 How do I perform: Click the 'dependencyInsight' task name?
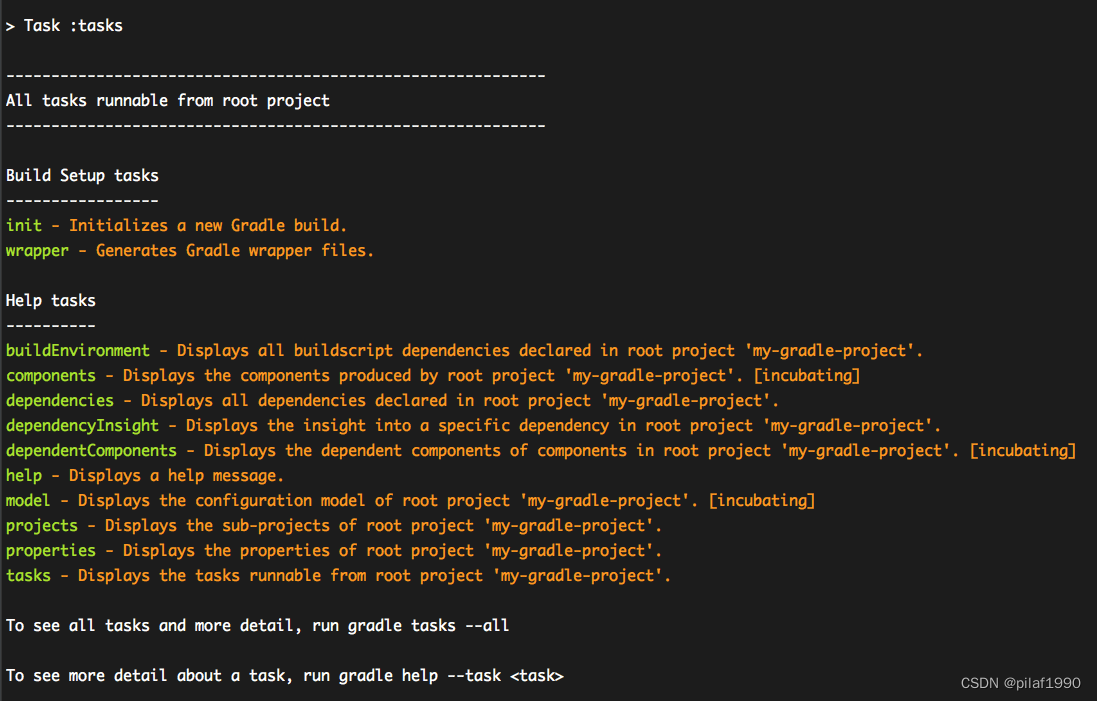pos(83,426)
